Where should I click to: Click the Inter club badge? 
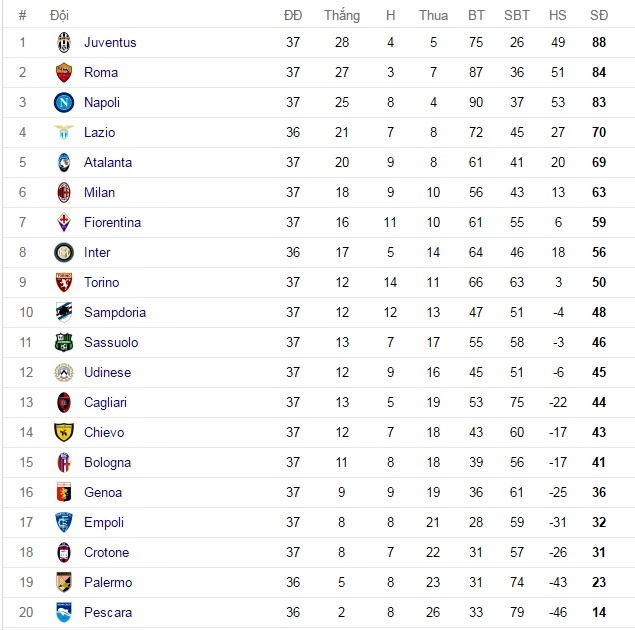(x=64, y=253)
